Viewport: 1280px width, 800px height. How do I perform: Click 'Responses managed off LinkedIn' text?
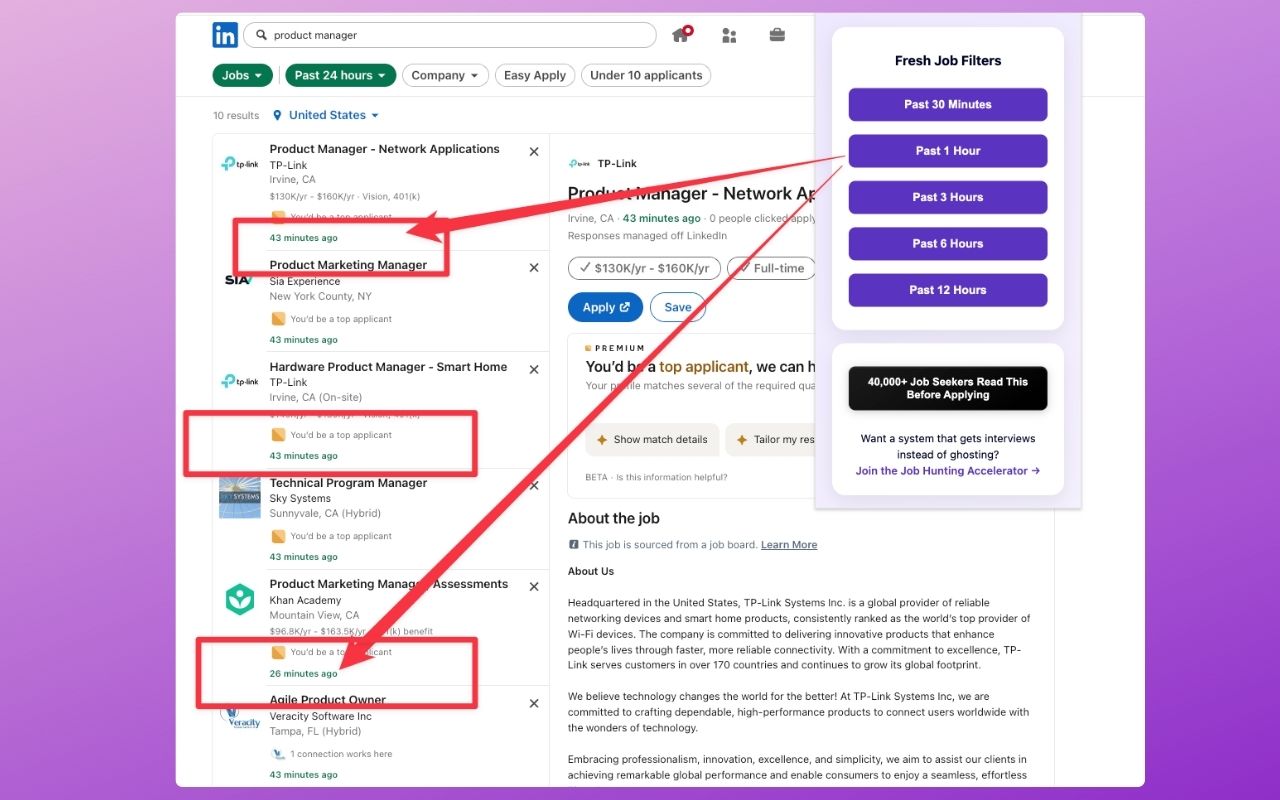(x=647, y=236)
